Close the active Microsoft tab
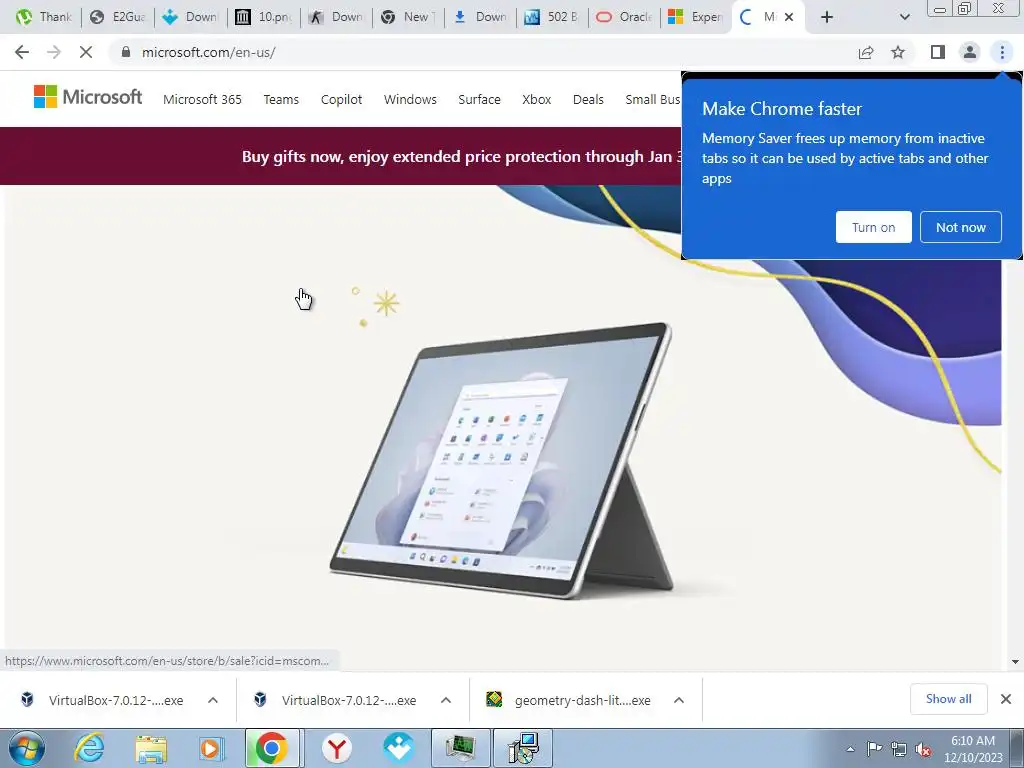1024x768 pixels. pyautogui.click(x=789, y=18)
